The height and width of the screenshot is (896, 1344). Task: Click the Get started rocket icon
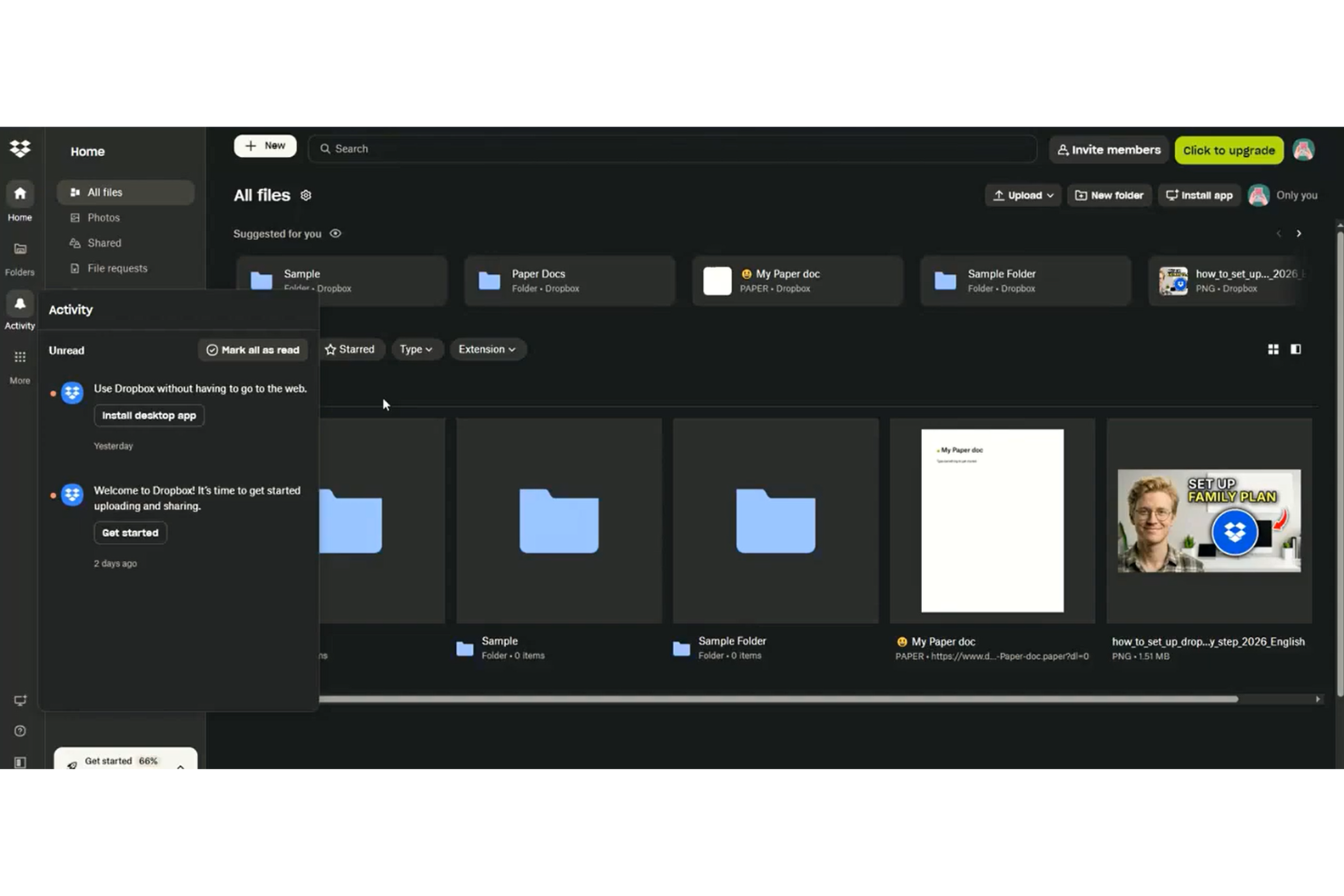coord(72,764)
